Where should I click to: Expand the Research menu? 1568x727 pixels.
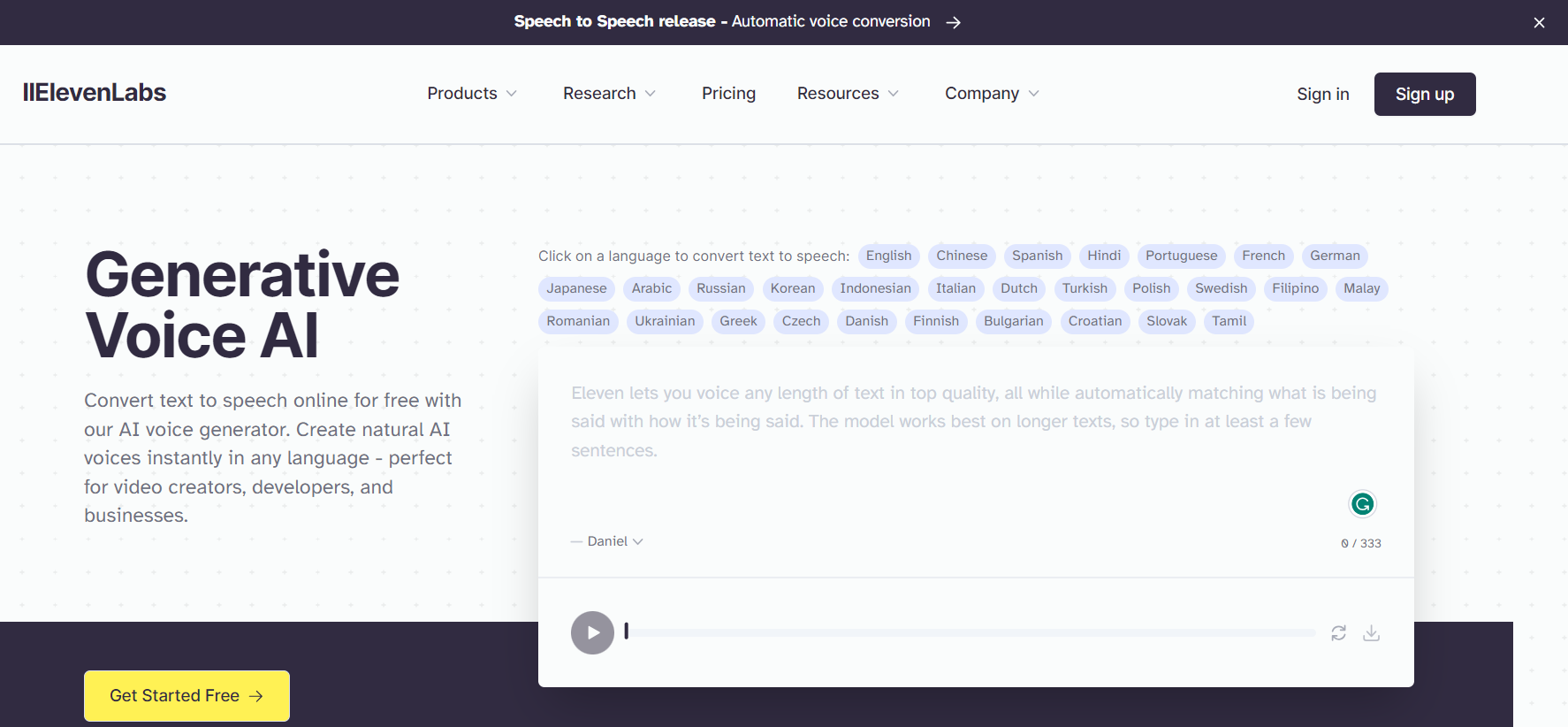(609, 94)
